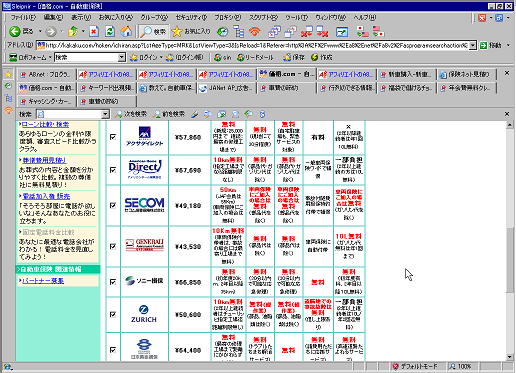Click the green Back arrow icon
This screenshot has height=373, width=516.
pyautogui.click(x=14, y=32)
